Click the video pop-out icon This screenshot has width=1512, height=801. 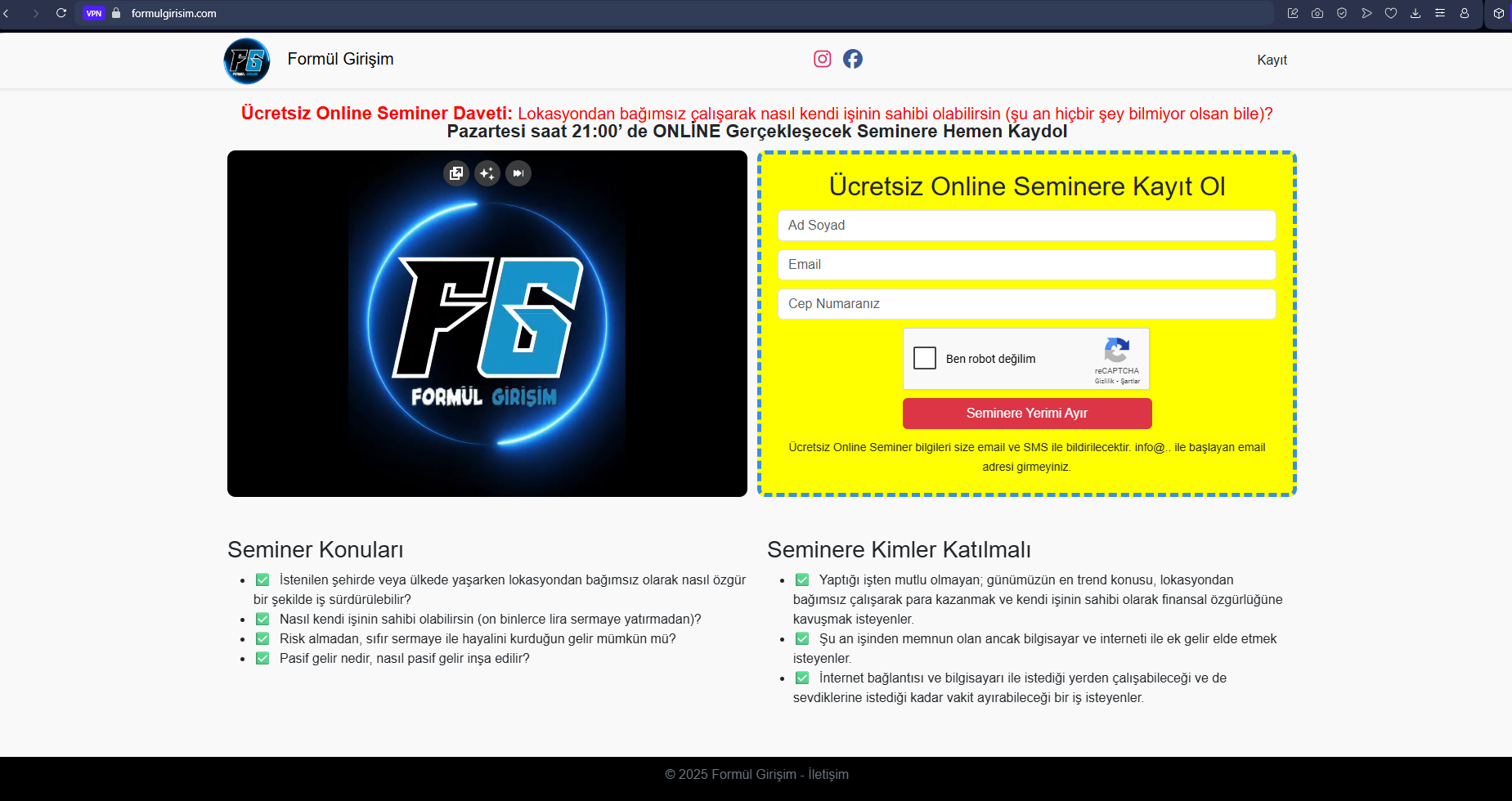point(456,173)
